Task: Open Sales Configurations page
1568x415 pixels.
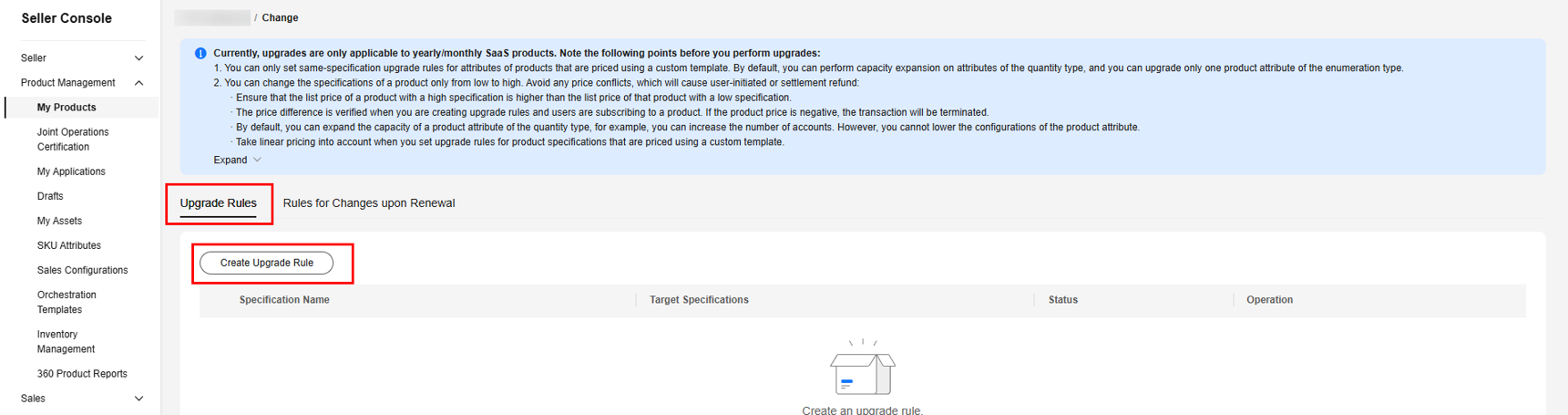Action: [x=82, y=270]
